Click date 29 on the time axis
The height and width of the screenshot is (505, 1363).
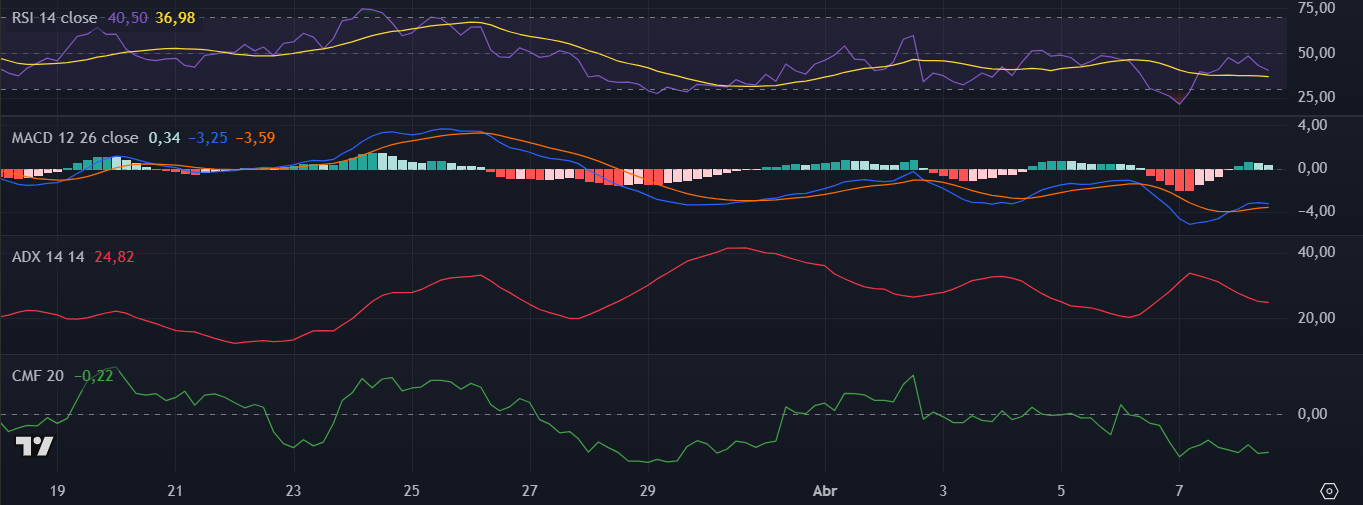tap(647, 491)
